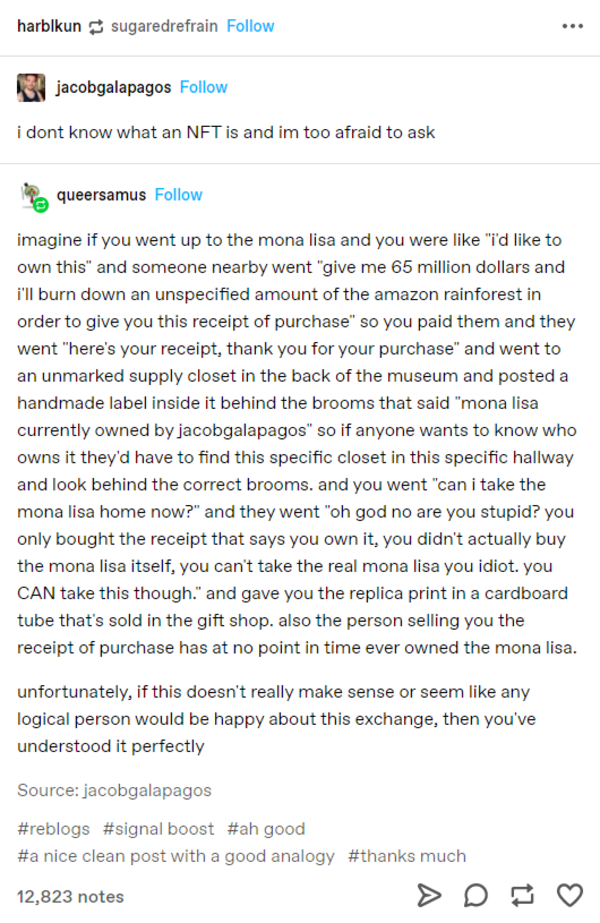Image resolution: width=600 pixels, height=923 pixels.
Task: Open queersamus avatar icon
Action: point(33,196)
